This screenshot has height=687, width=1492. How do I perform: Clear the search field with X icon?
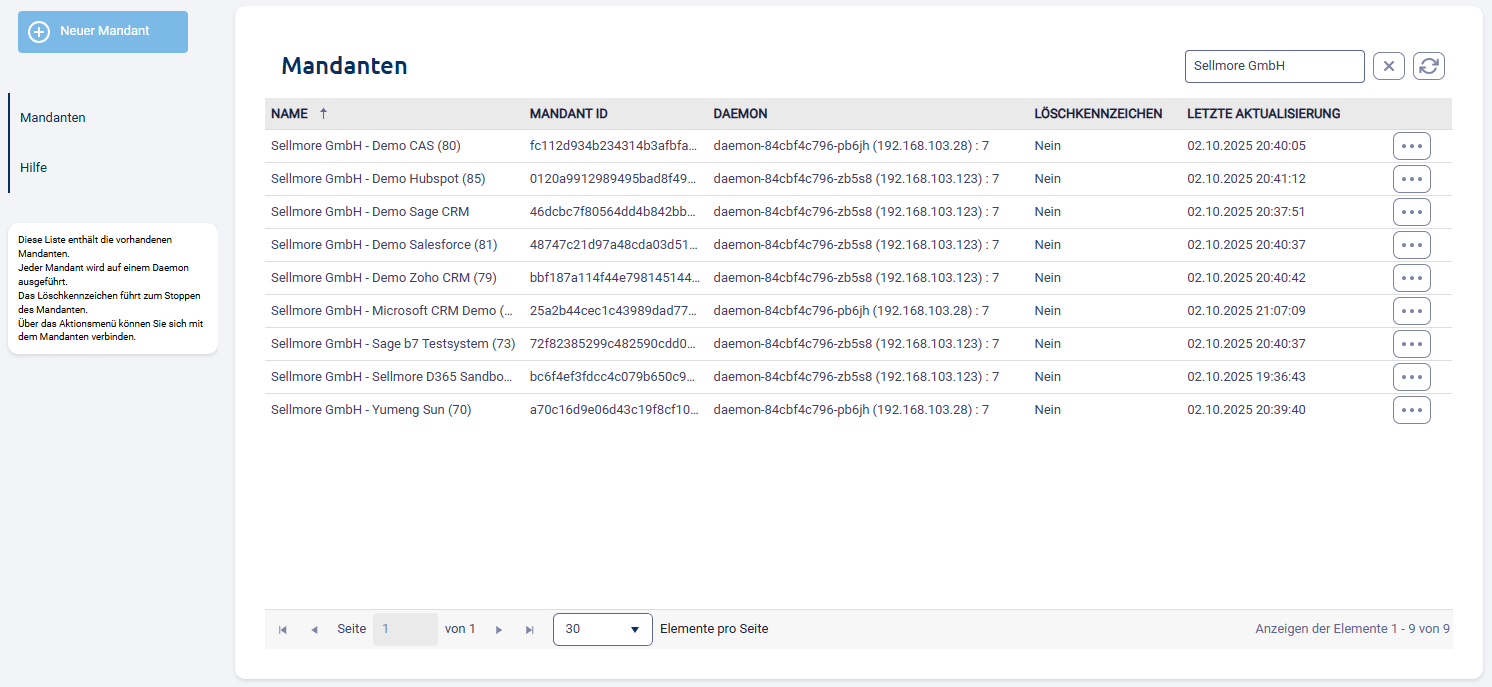click(1389, 66)
